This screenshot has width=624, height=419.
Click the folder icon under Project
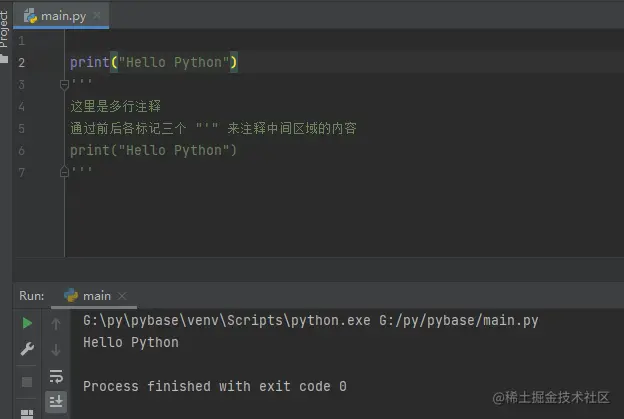pos(4,59)
